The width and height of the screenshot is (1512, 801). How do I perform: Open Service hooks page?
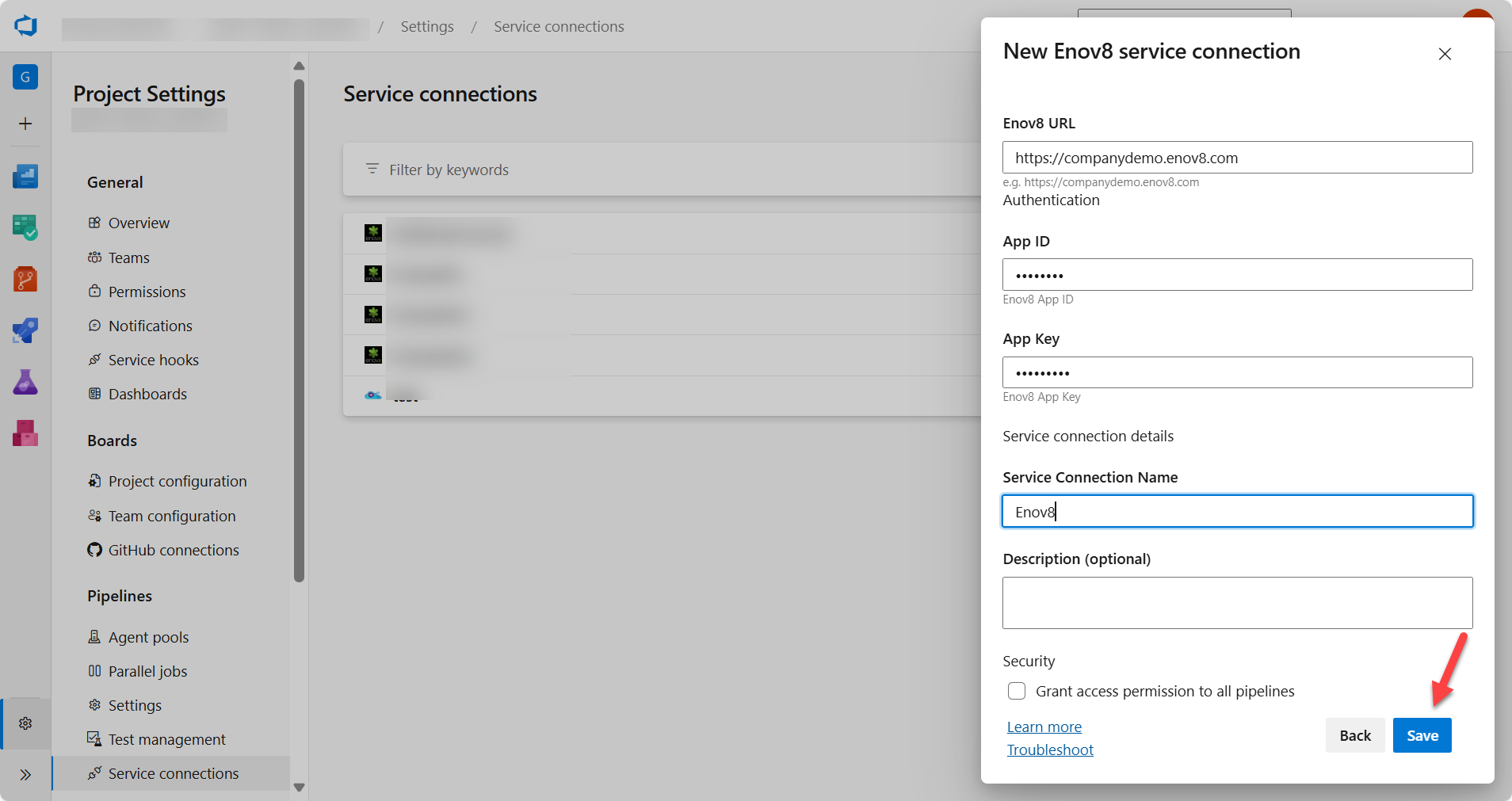154,360
